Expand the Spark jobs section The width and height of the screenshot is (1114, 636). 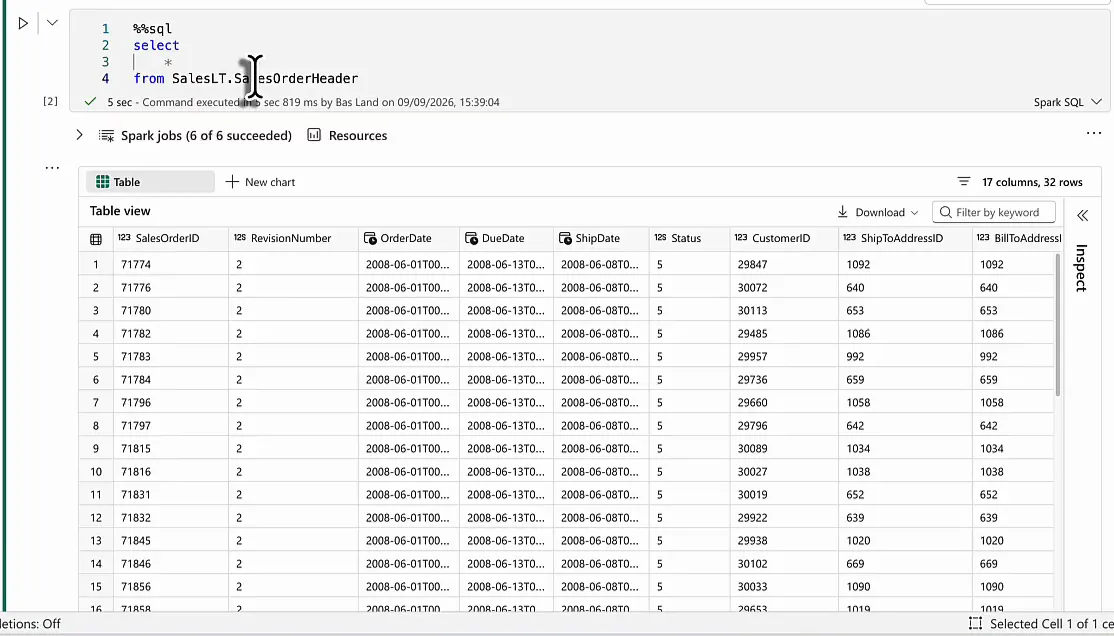pyautogui.click(x=80, y=135)
